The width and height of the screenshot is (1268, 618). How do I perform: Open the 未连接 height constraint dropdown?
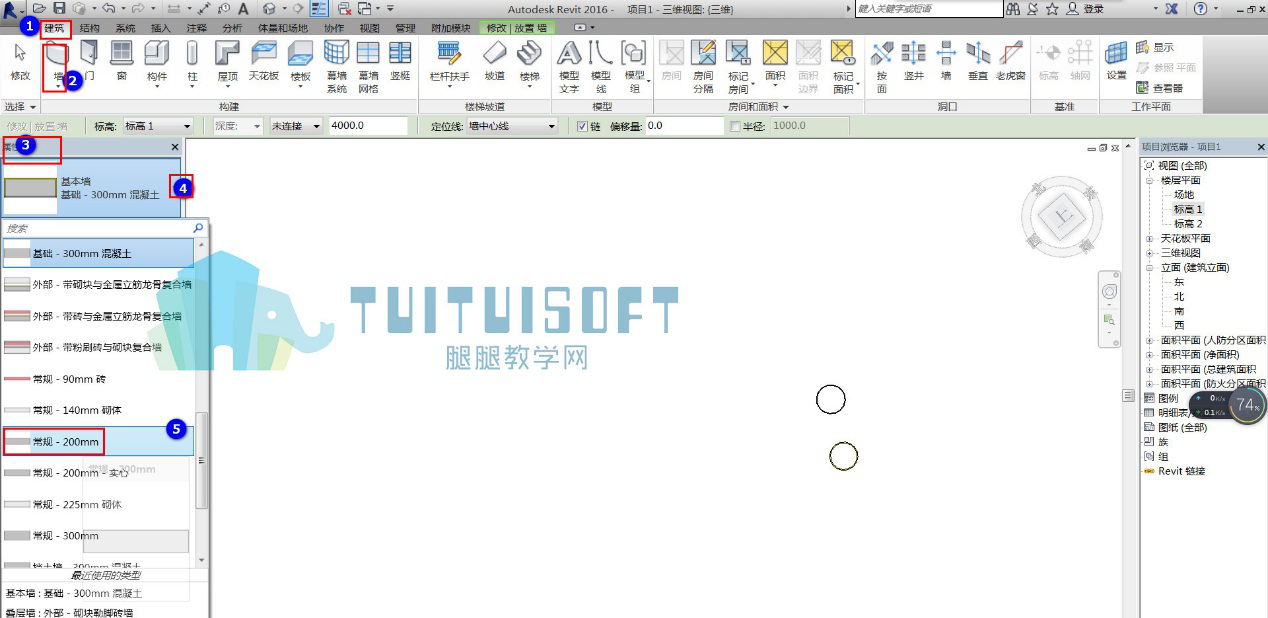(296, 126)
